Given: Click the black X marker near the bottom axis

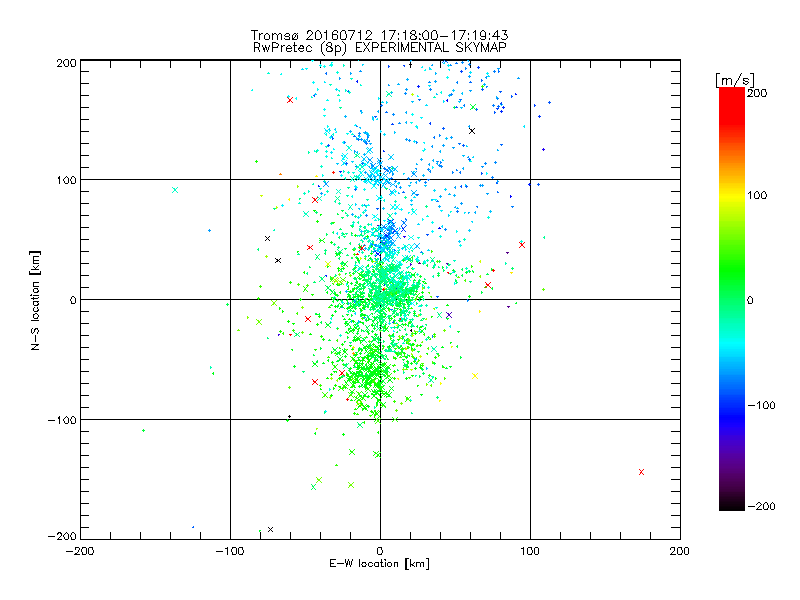Looking at the screenshot, I should (270, 529).
